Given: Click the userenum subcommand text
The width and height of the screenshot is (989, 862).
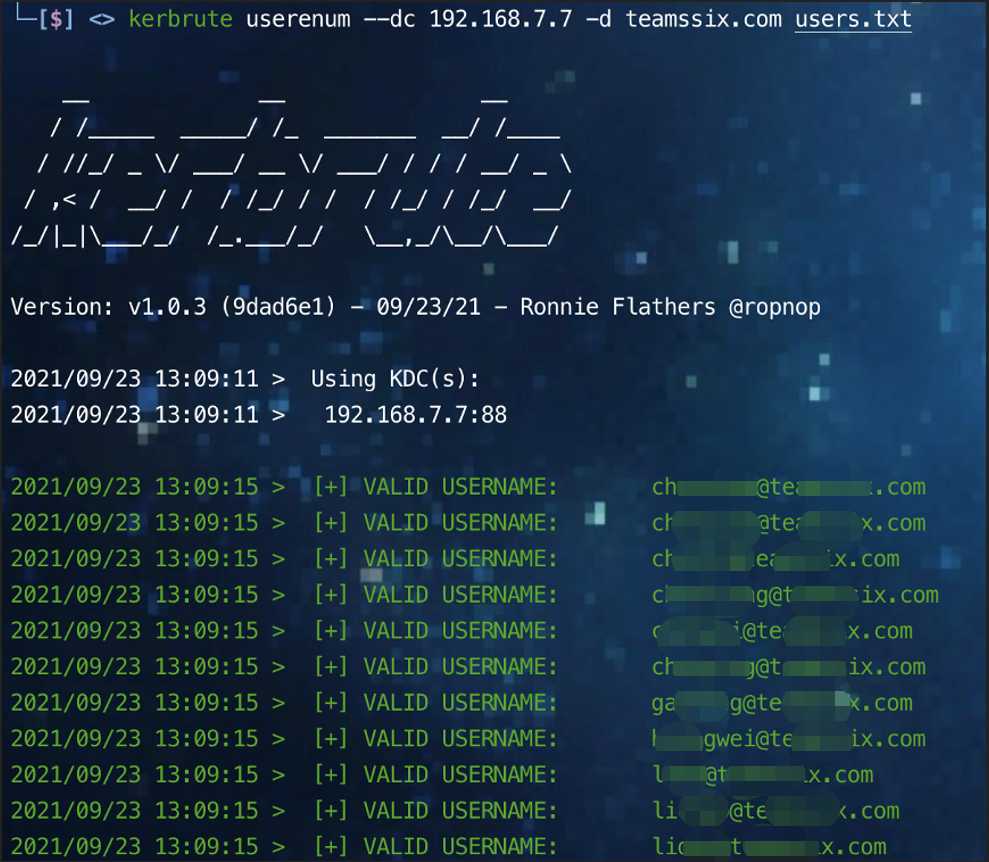Looking at the screenshot, I should click(298, 19).
